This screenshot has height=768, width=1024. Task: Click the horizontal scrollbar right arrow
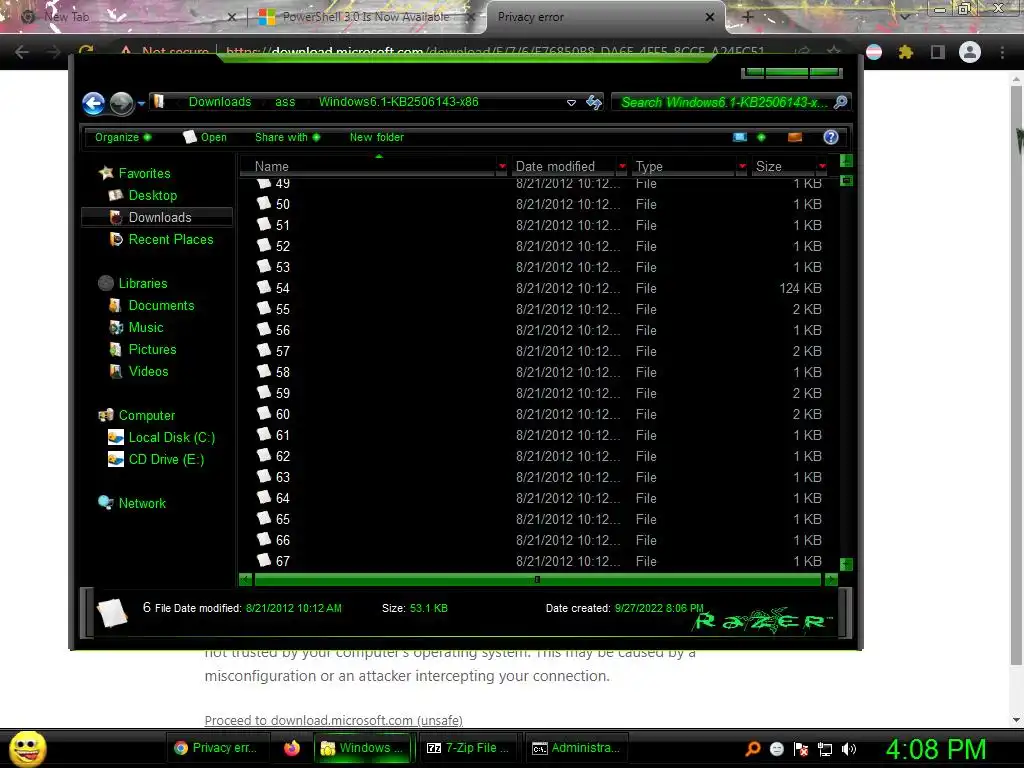point(831,580)
